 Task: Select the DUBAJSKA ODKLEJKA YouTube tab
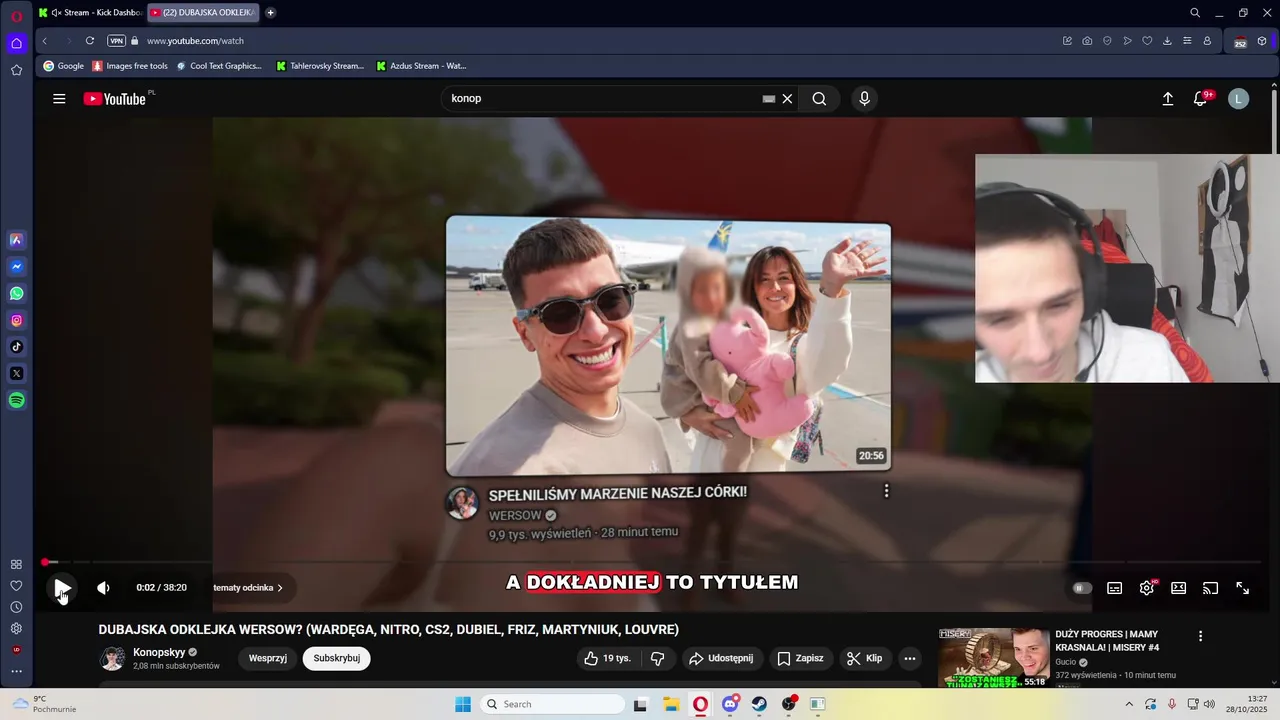click(x=203, y=13)
